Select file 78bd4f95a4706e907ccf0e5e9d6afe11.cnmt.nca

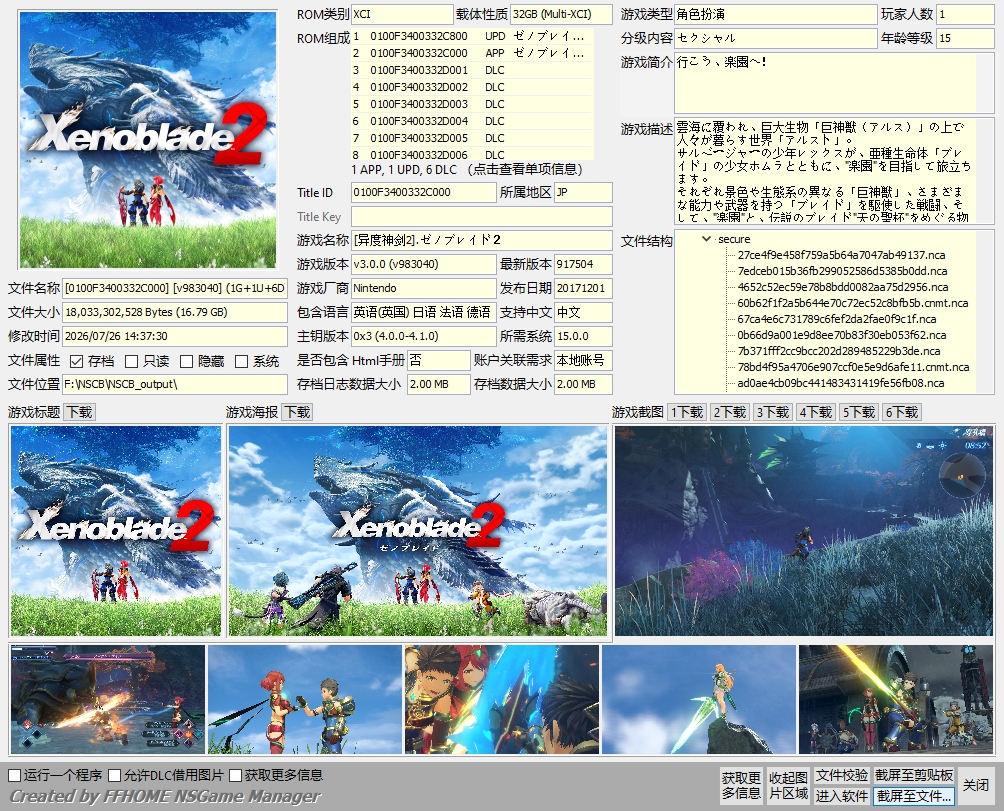click(x=854, y=367)
